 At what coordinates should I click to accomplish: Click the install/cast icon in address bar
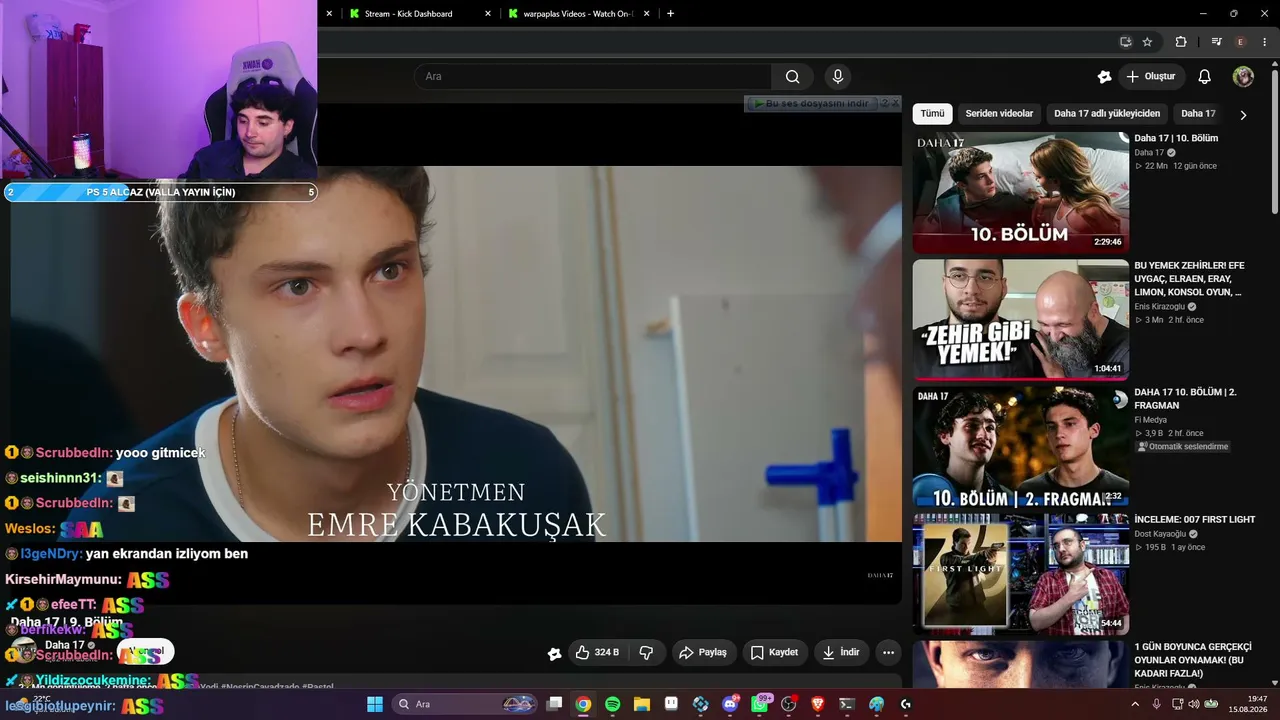[x=1125, y=42]
